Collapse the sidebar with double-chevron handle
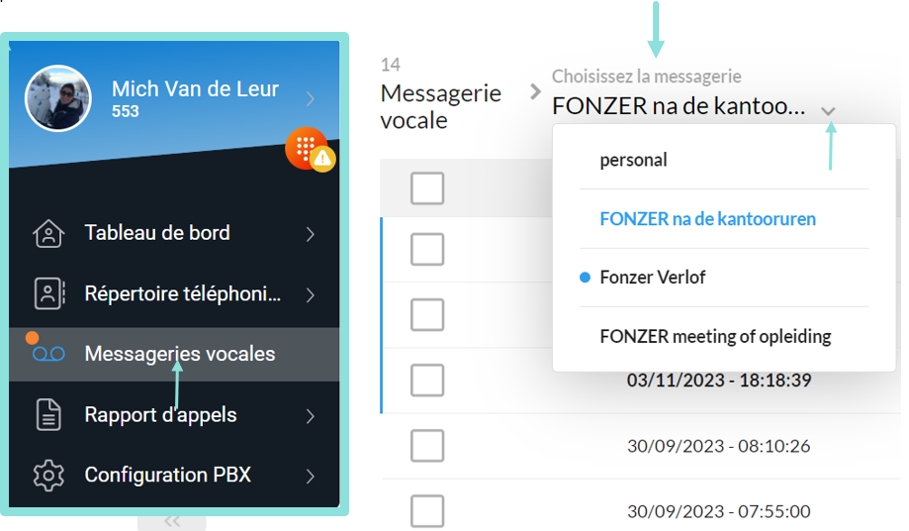909x531 pixels. click(x=172, y=521)
